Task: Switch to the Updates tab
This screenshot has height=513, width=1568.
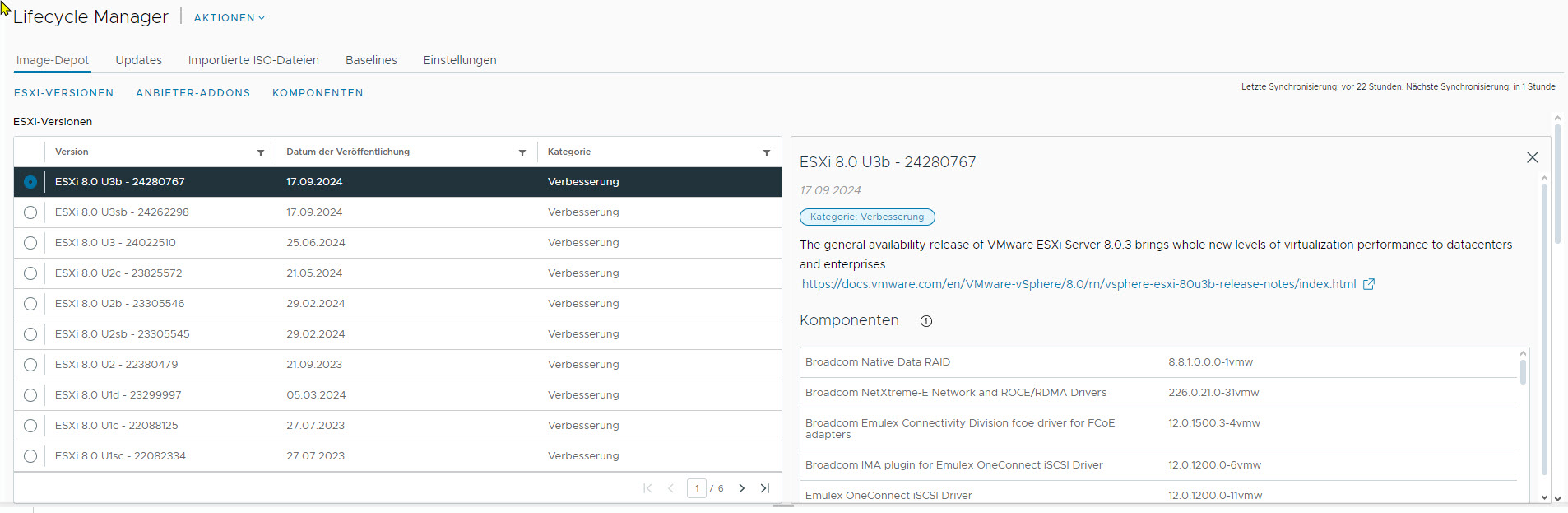Action: click(x=138, y=60)
